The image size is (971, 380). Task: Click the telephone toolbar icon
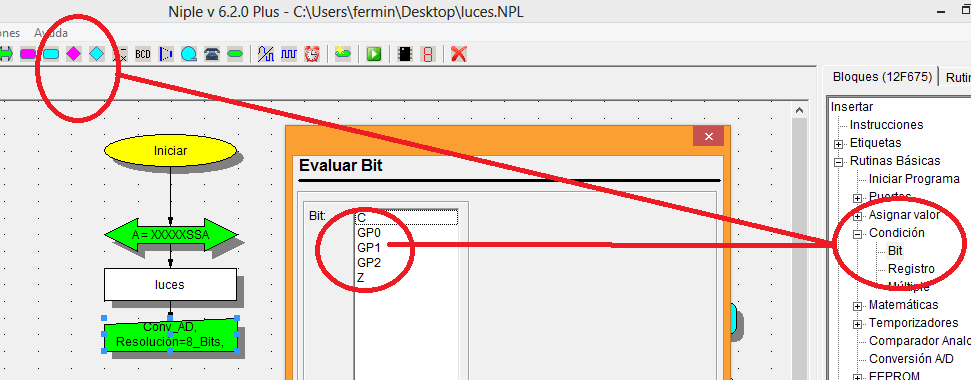pos(212,54)
